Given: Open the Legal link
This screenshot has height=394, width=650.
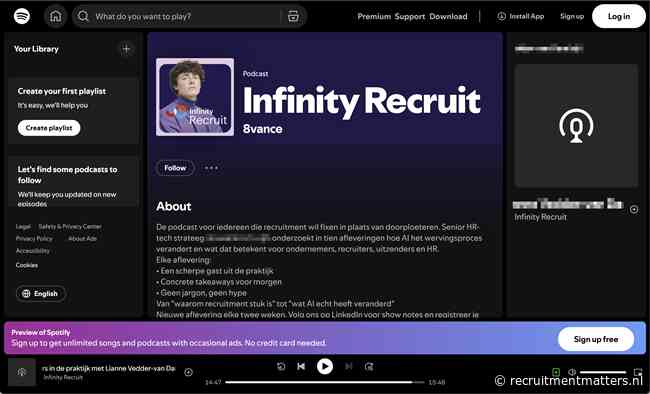Looking at the screenshot, I should 23,226.
